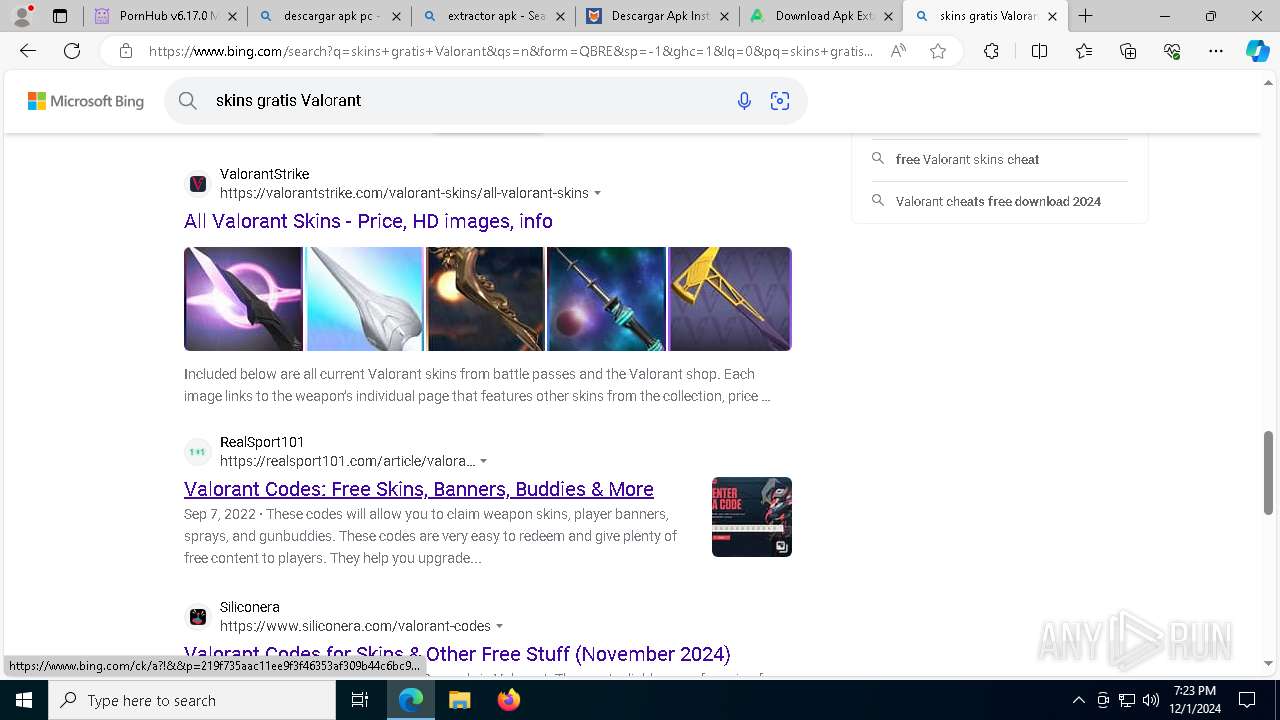Image resolution: width=1280 pixels, height=720 pixels.
Task: Click the Microsoft Bing logo
Action: (86, 101)
